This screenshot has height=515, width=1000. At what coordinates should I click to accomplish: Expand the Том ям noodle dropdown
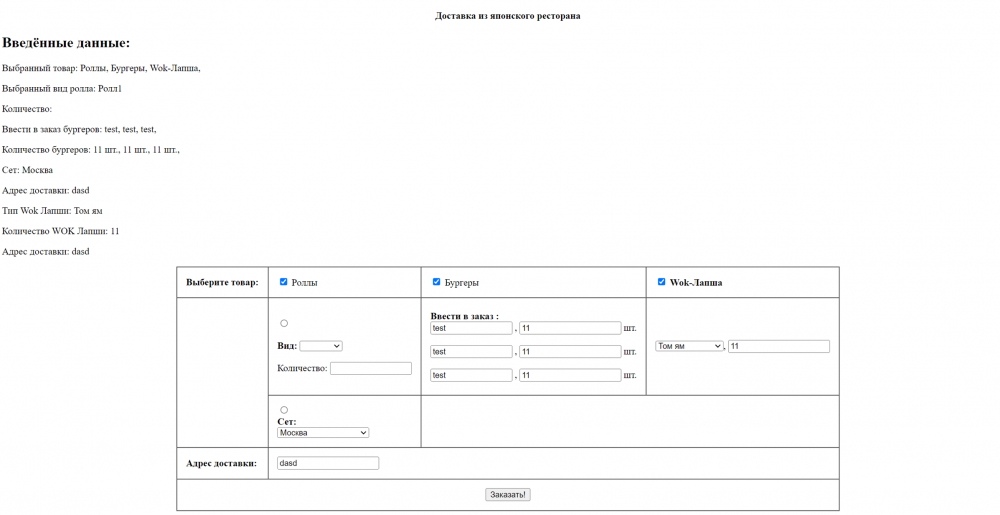click(689, 346)
